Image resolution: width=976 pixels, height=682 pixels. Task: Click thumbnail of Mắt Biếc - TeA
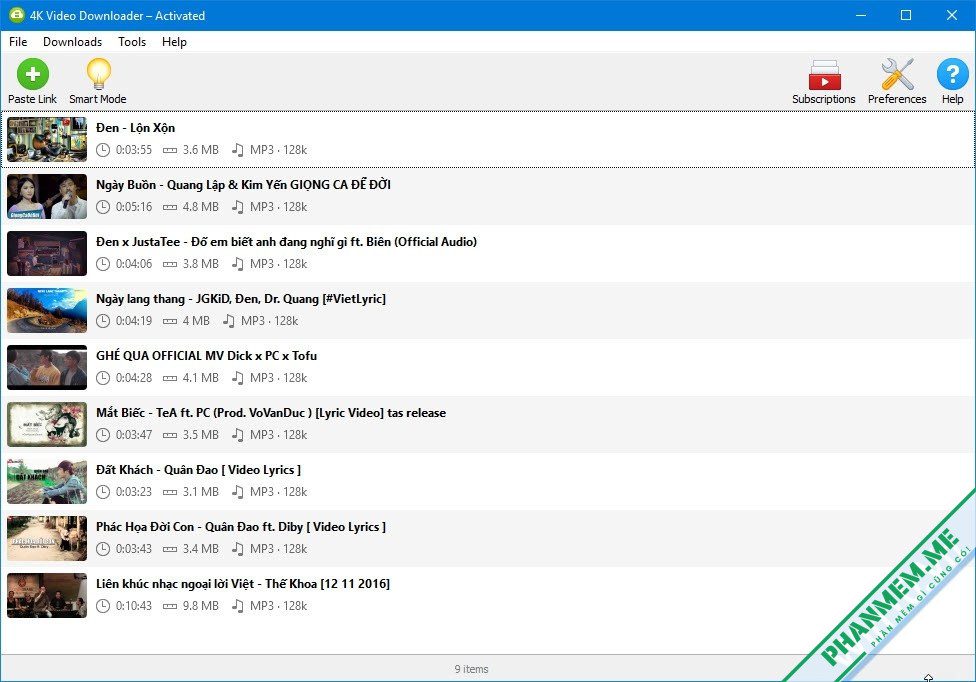coord(47,424)
